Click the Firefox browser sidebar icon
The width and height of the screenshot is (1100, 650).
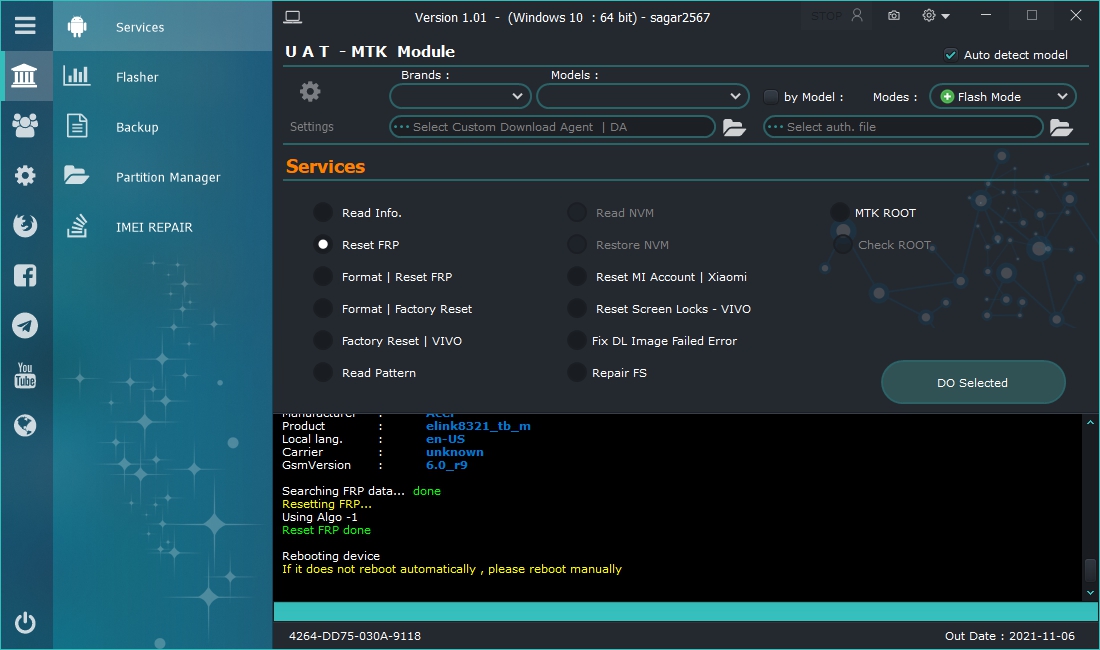(x=25, y=225)
